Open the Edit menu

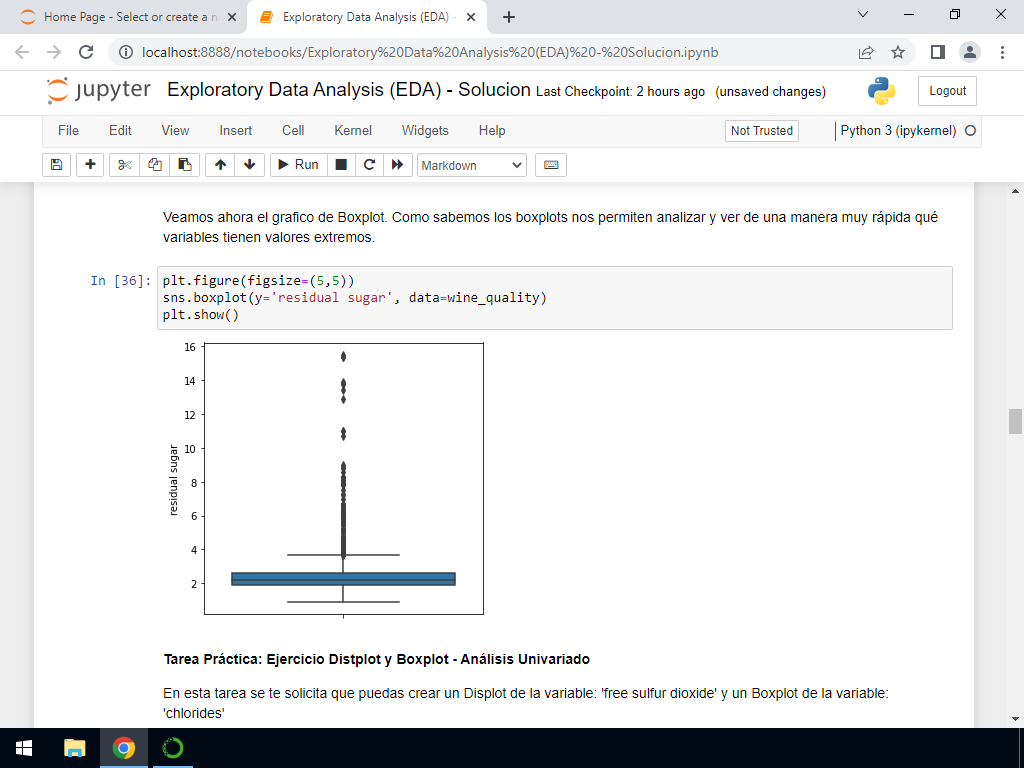pos(120,131)
